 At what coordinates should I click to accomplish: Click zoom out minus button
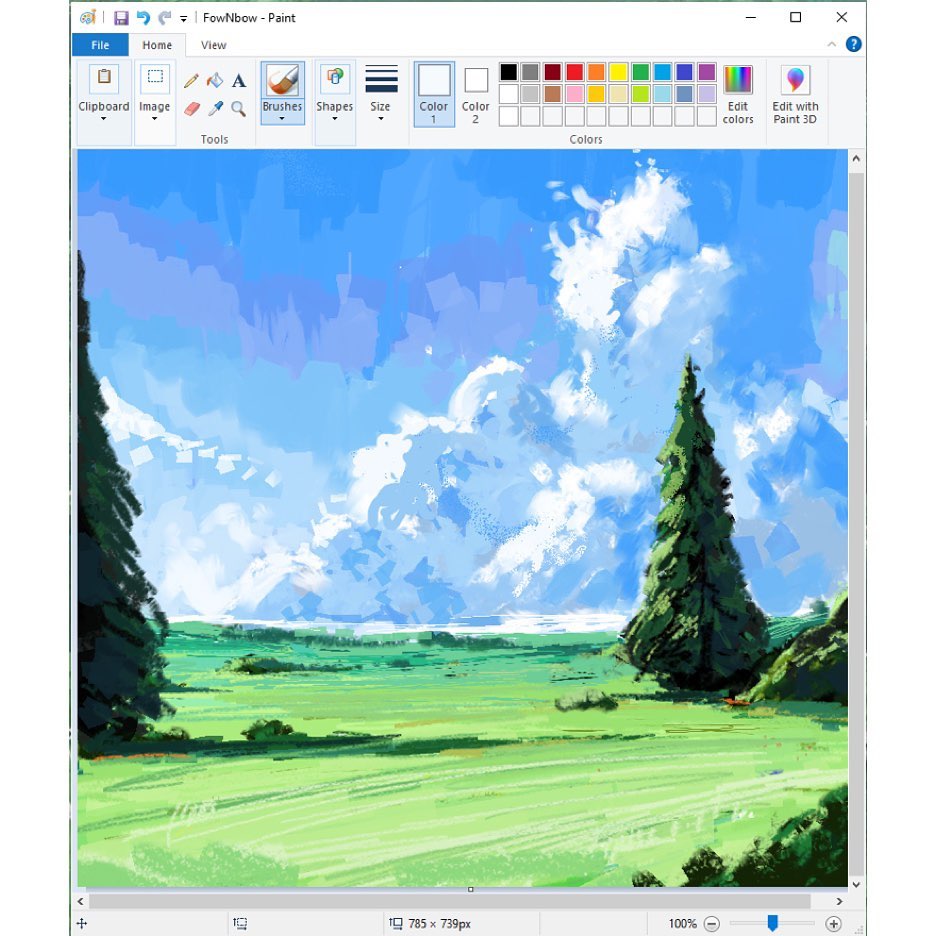(x=712, y=923)
